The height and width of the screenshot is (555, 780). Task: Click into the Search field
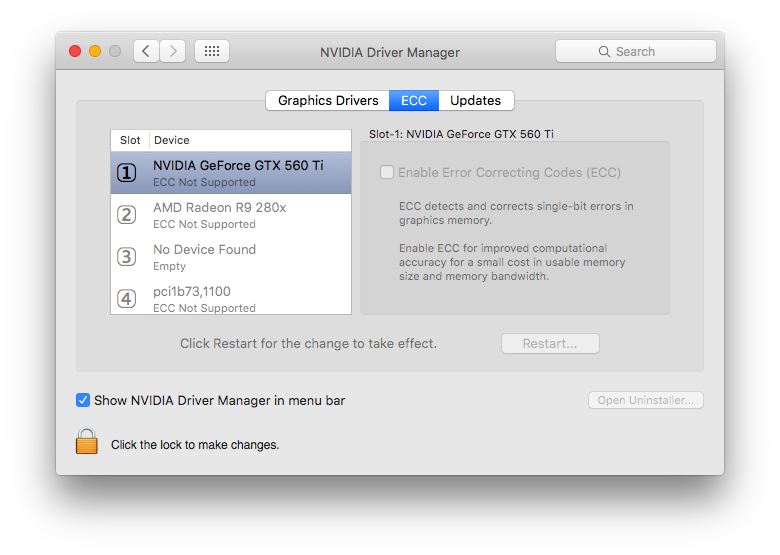[x=636, y=51]
